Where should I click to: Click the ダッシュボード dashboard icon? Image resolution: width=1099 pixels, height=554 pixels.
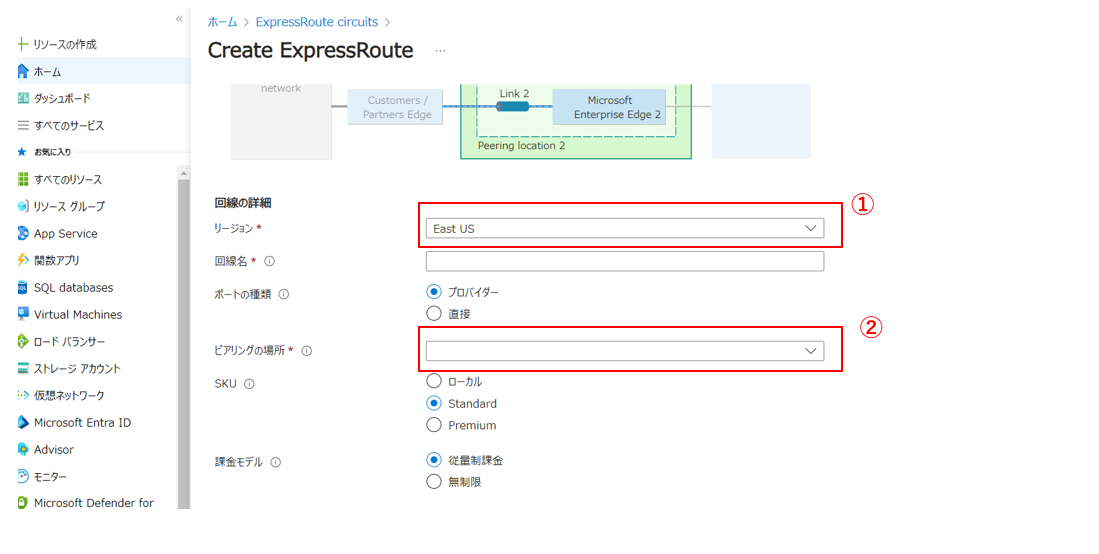point(23,98)
